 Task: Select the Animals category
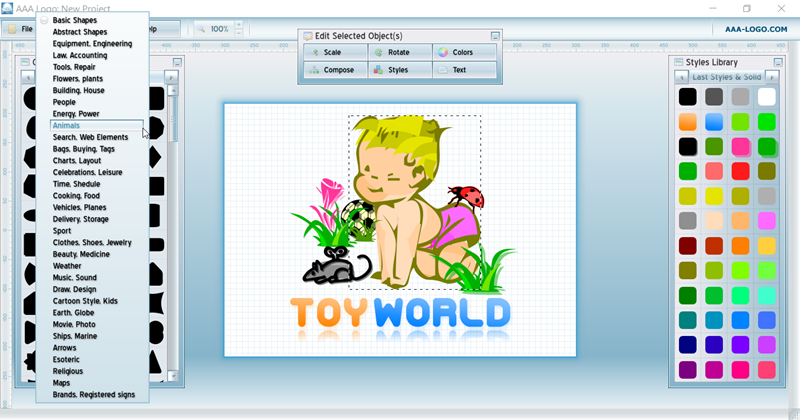pyautogui.click(x=96, y=126)
